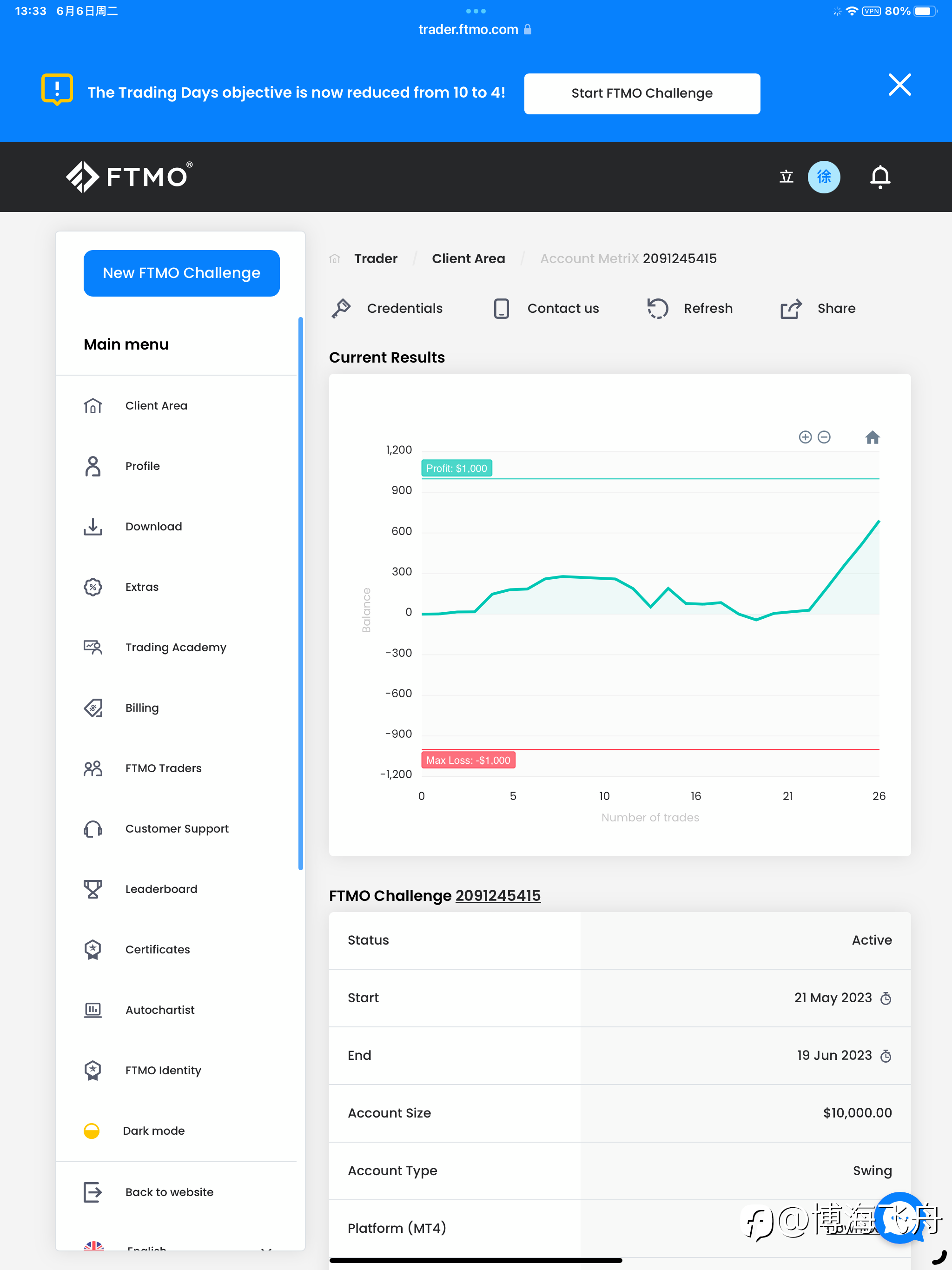The image size is (952, 1270).
Task: Open the user avatar account menu
Action: pos(823,177)
